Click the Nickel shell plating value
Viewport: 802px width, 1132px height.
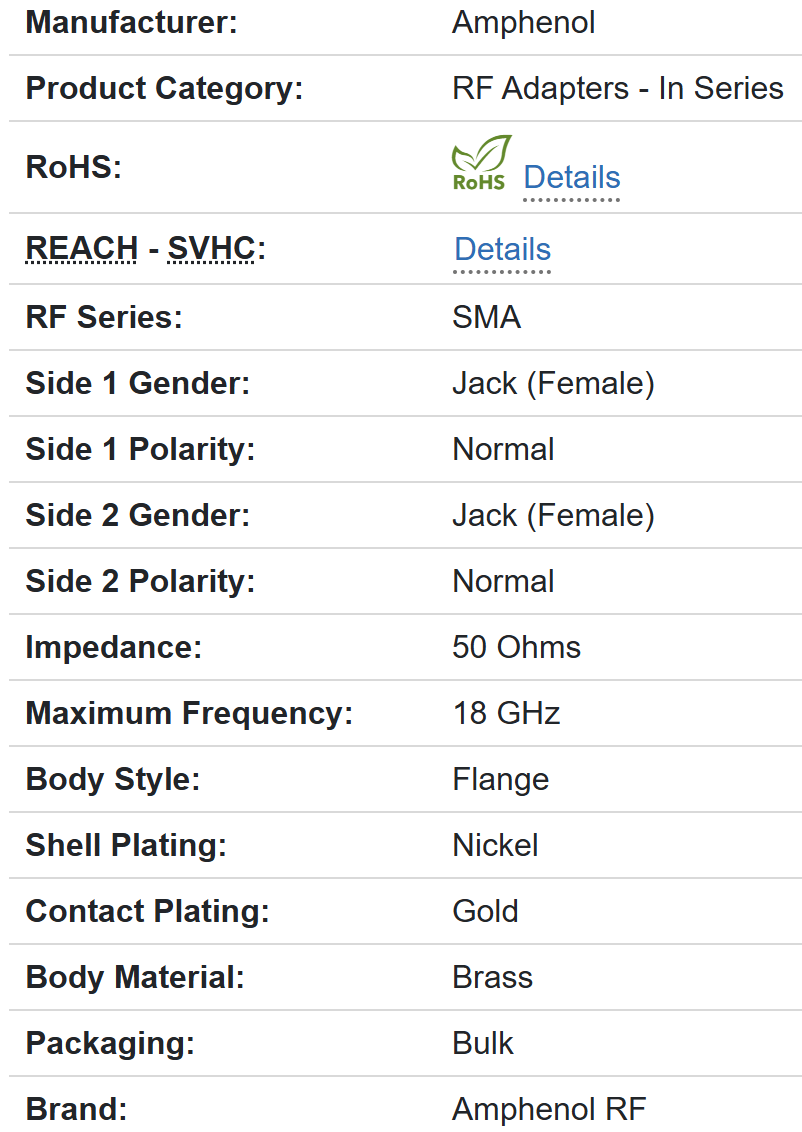[x=495, y=846]
